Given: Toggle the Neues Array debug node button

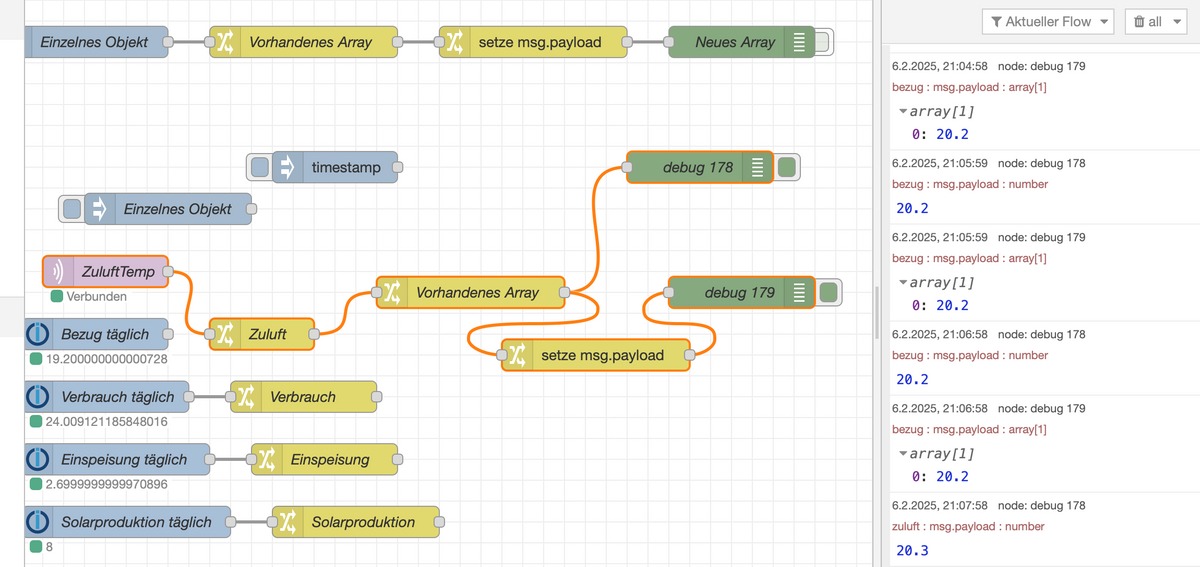Looking at the screenshot, I should click(823, 42).
